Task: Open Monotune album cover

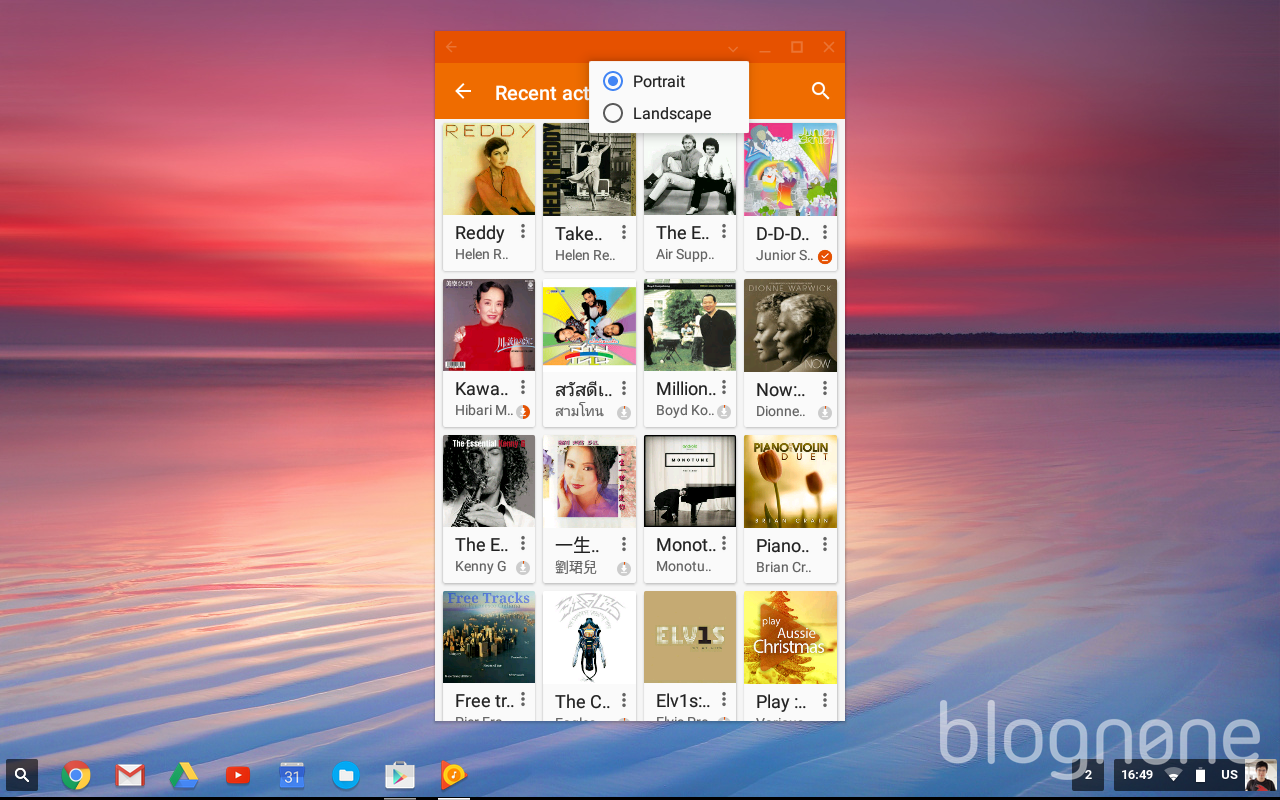Action: point(690,481)
